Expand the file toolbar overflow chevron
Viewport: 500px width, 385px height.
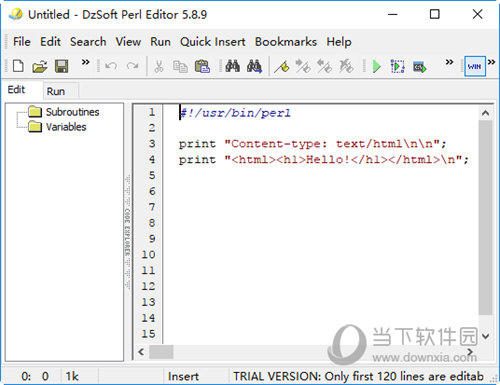[x=86, y=62]
